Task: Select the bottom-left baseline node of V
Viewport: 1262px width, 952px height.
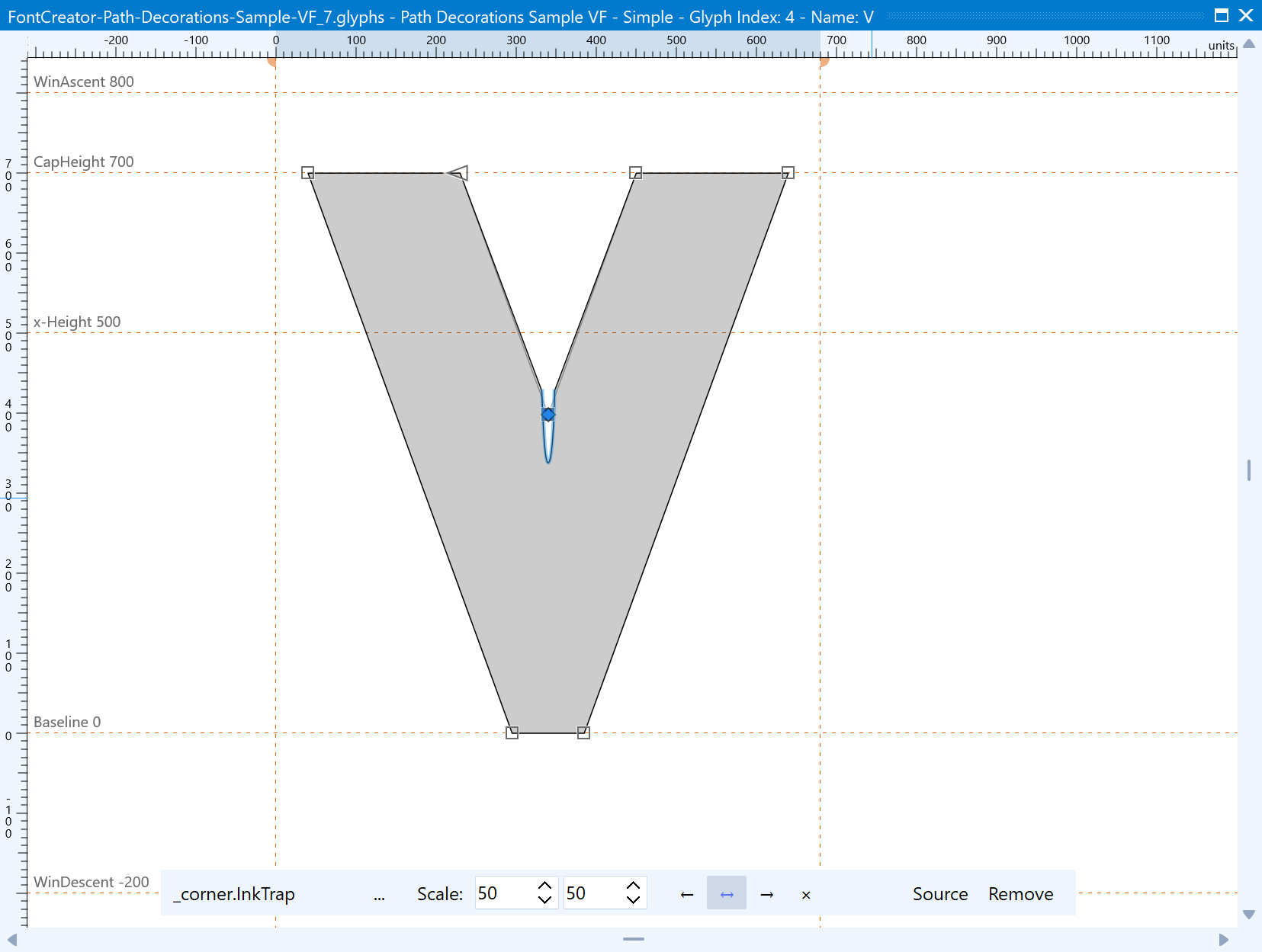Action: (x=512, y=732)
